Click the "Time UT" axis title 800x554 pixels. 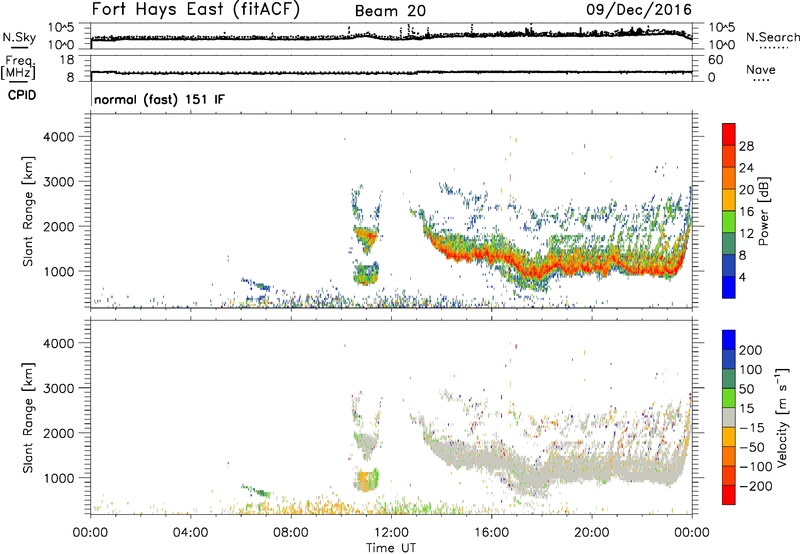coord(391,548)
